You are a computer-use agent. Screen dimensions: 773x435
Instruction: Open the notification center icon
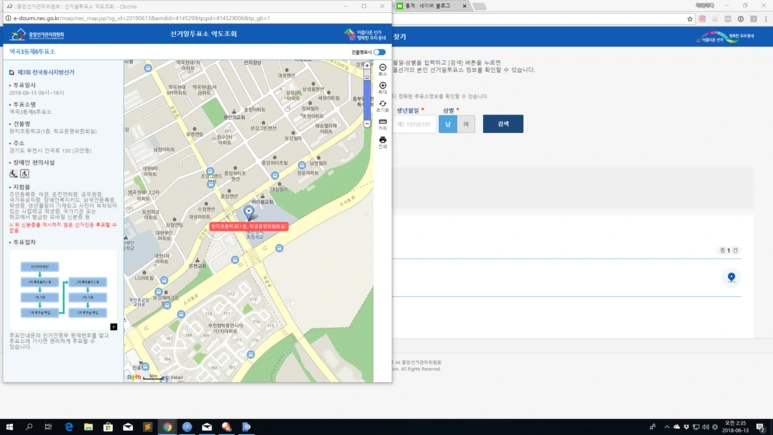(761, 427)
